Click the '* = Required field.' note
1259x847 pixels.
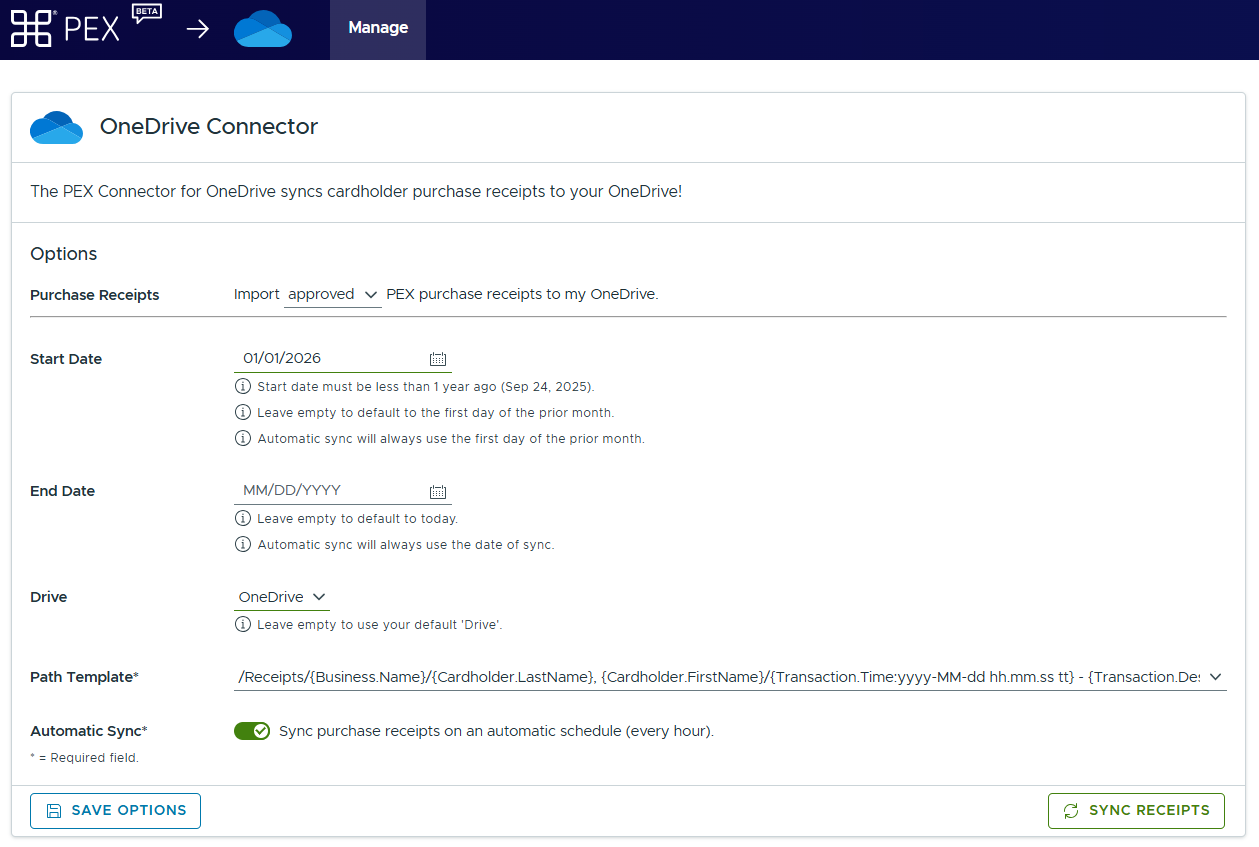(84, 758)
